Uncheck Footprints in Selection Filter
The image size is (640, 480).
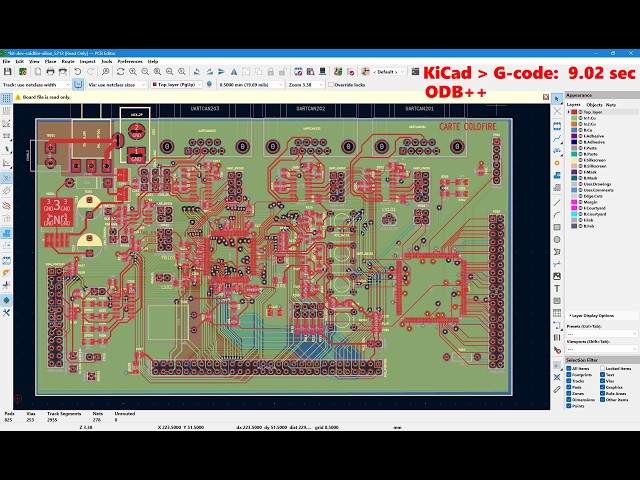point(569,375)
